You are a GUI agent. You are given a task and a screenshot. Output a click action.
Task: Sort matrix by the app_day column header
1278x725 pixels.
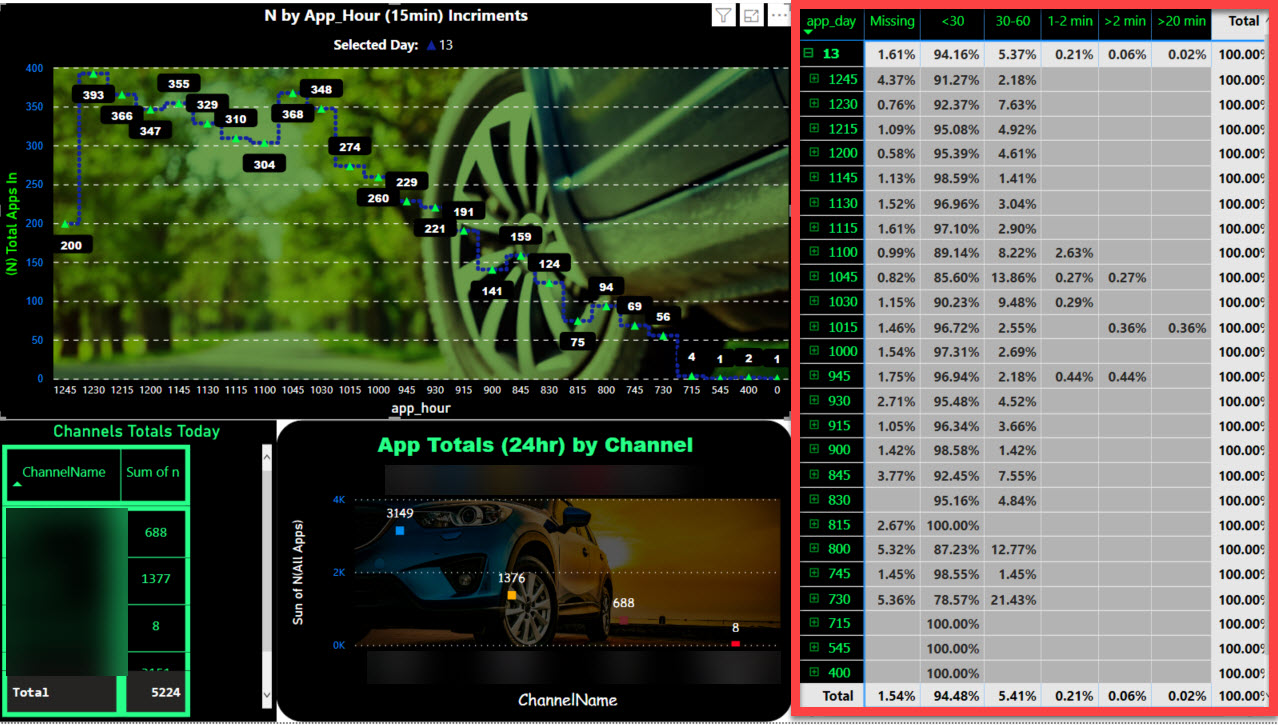coord(832,21)
